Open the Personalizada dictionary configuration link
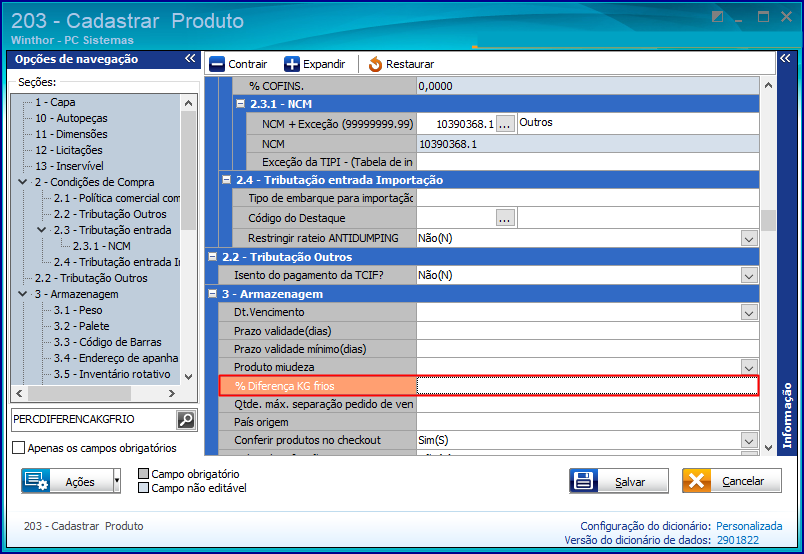The width and height of the screenshot is (804, 554). [x=749, y=526]
